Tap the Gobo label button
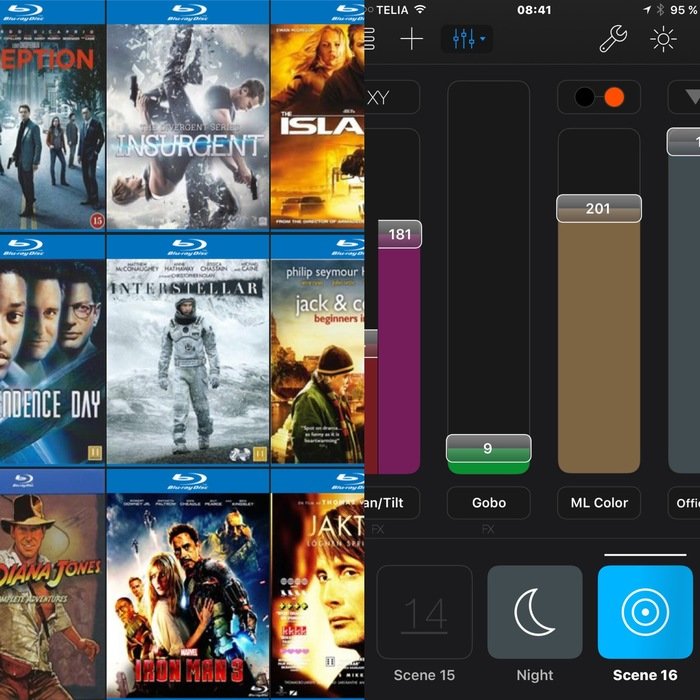The width and height of the screenshot is (700, 700). pyautogui.click(x=489, y=503)
